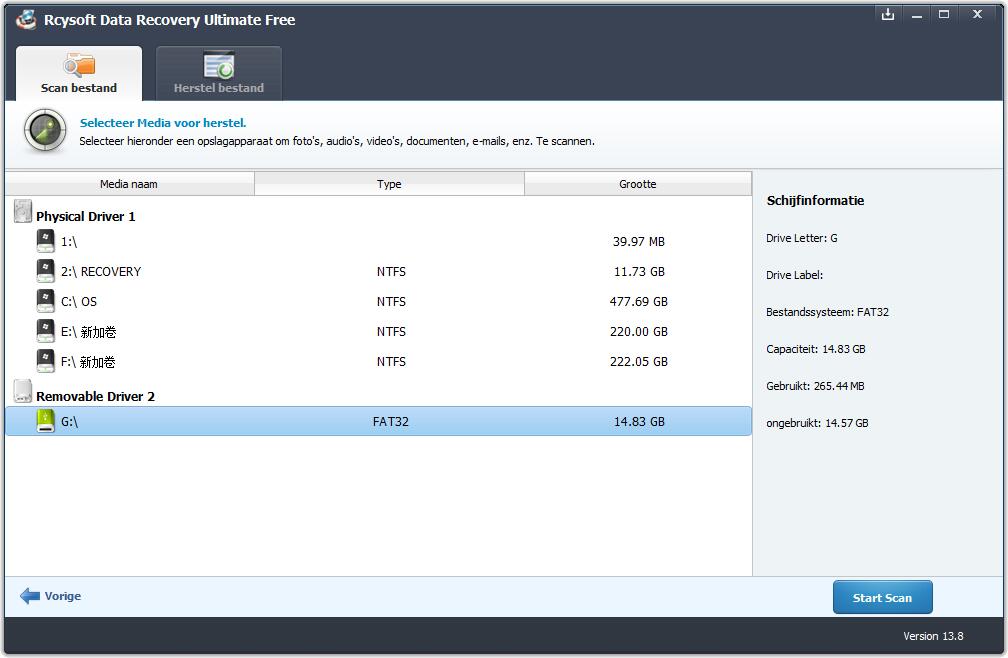Collapse the Physical Driver 1 group
1008x658 pixels.
86,216
